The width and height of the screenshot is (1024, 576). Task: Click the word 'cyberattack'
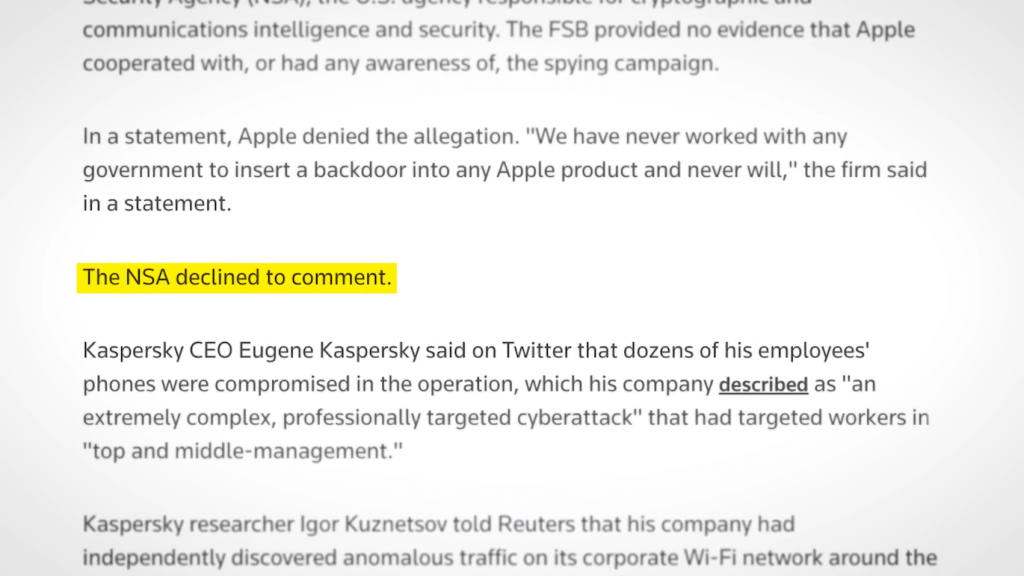click(x=573, y=417)
